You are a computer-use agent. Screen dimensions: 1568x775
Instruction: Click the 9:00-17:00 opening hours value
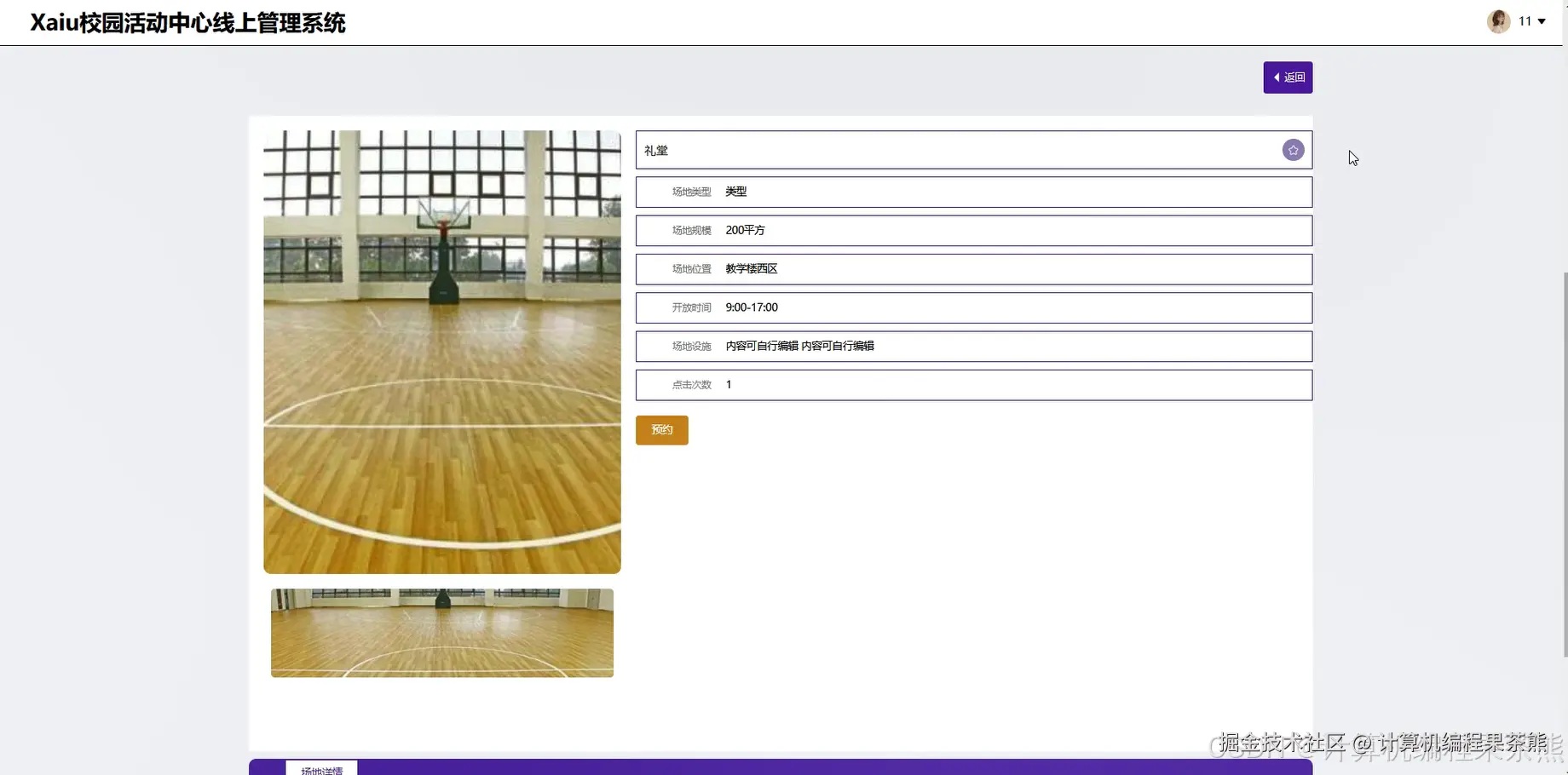(x=752, y=307)
